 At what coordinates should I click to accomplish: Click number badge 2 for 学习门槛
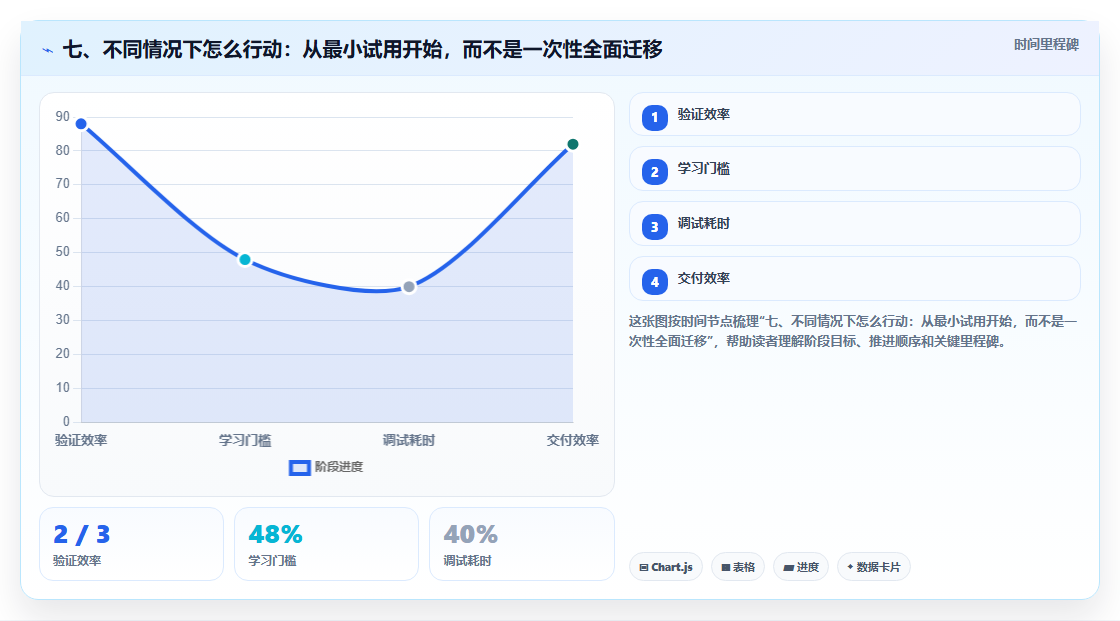pyautogui.click(x=654, y=172)
